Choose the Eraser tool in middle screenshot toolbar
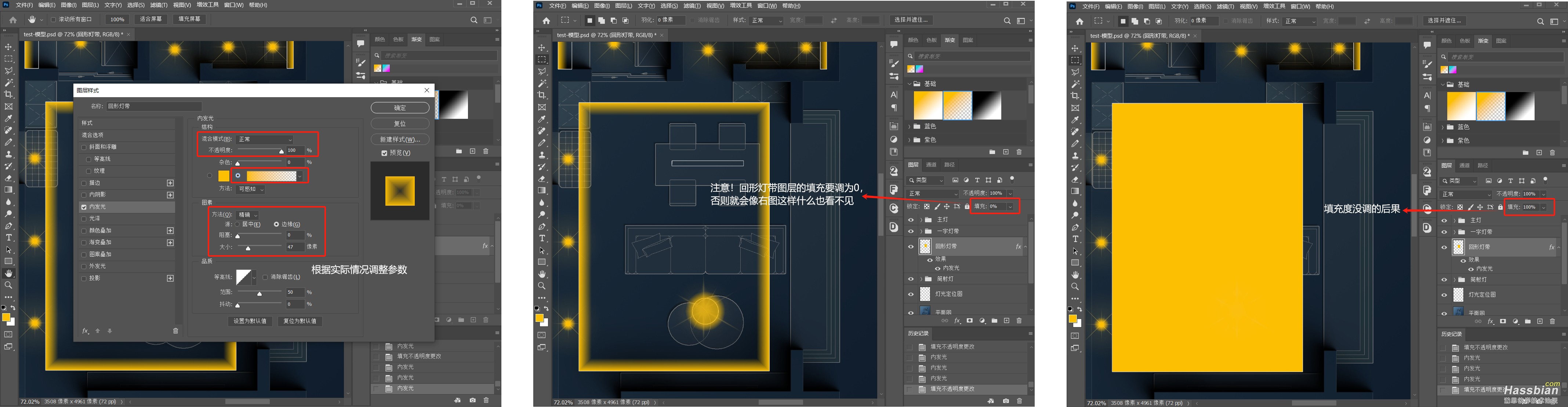Image resolution: width=1568 pixels, height=407 pixels. [542, 179]
